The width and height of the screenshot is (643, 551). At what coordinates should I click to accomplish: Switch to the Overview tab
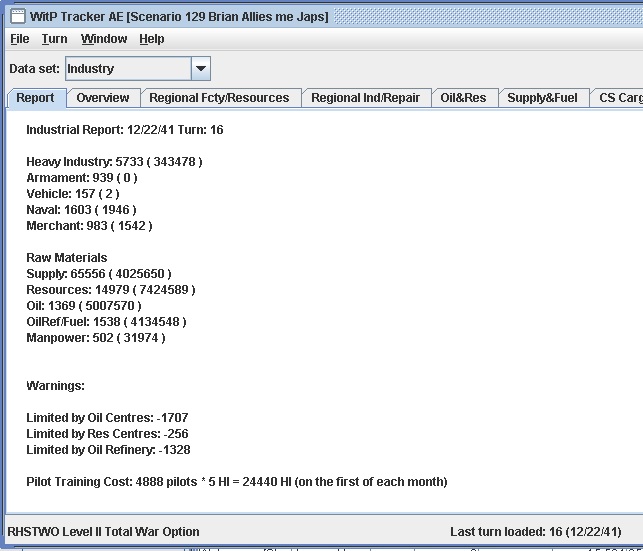(x=103, y=98)
